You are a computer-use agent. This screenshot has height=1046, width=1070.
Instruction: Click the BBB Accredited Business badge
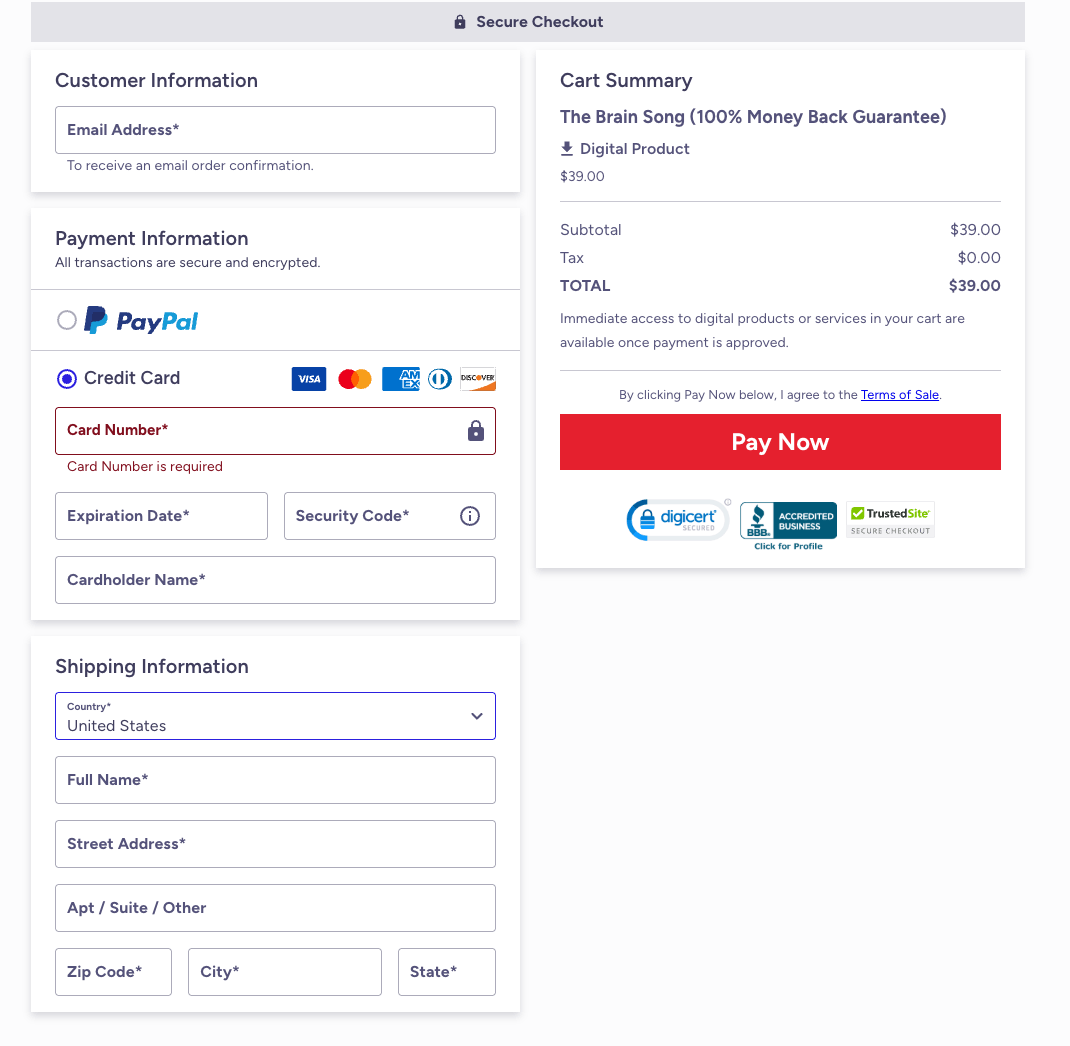(788, 522)
